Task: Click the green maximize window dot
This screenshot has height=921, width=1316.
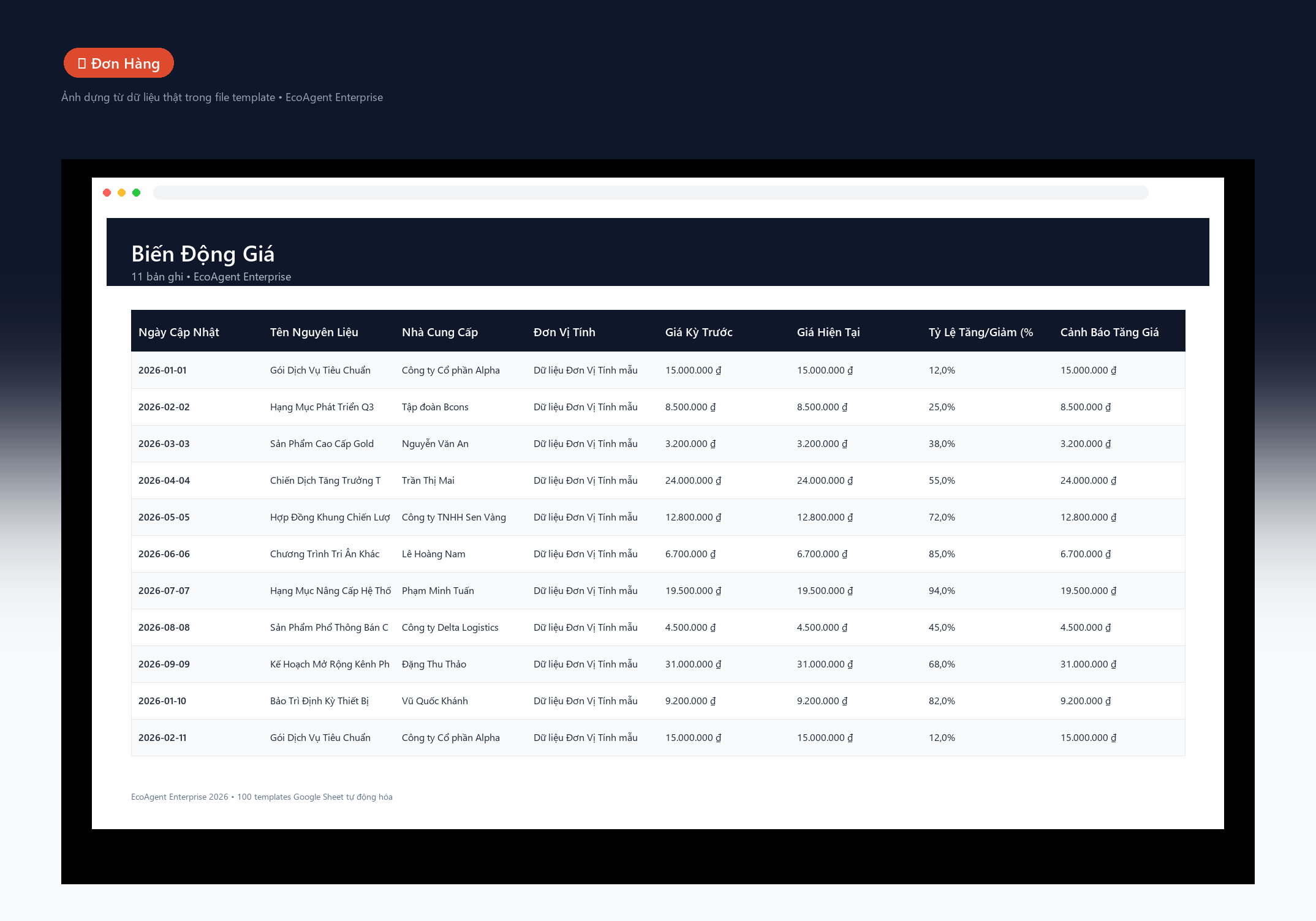Action: tap(137, 193)
